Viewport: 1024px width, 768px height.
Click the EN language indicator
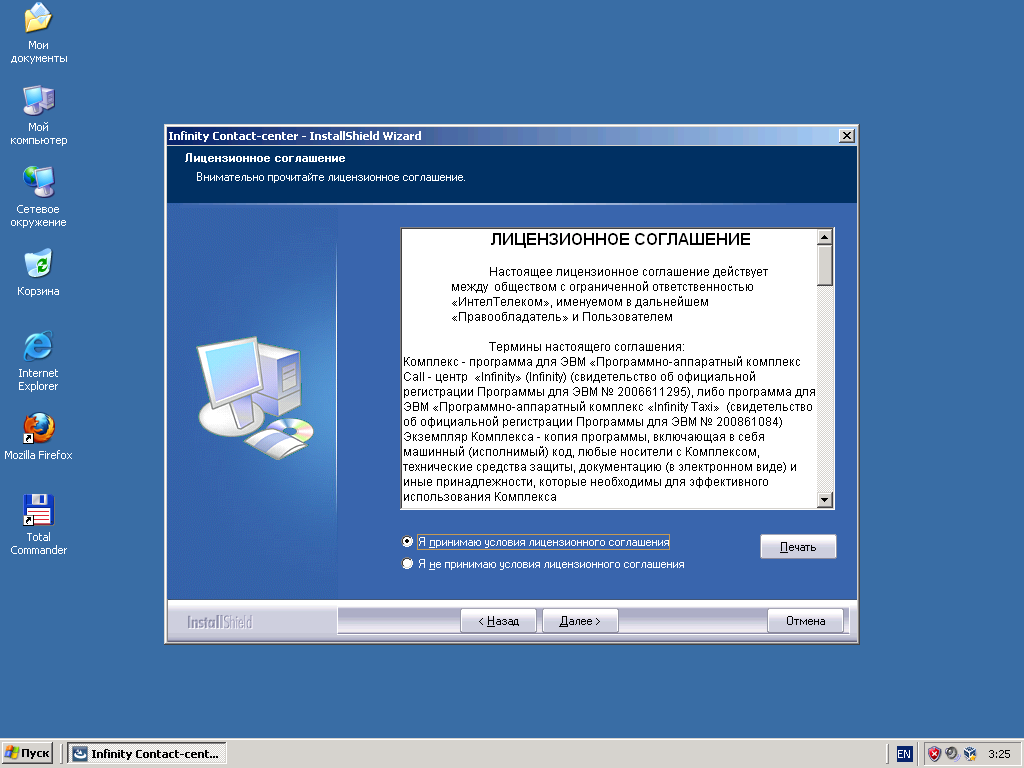pos(904,754)
